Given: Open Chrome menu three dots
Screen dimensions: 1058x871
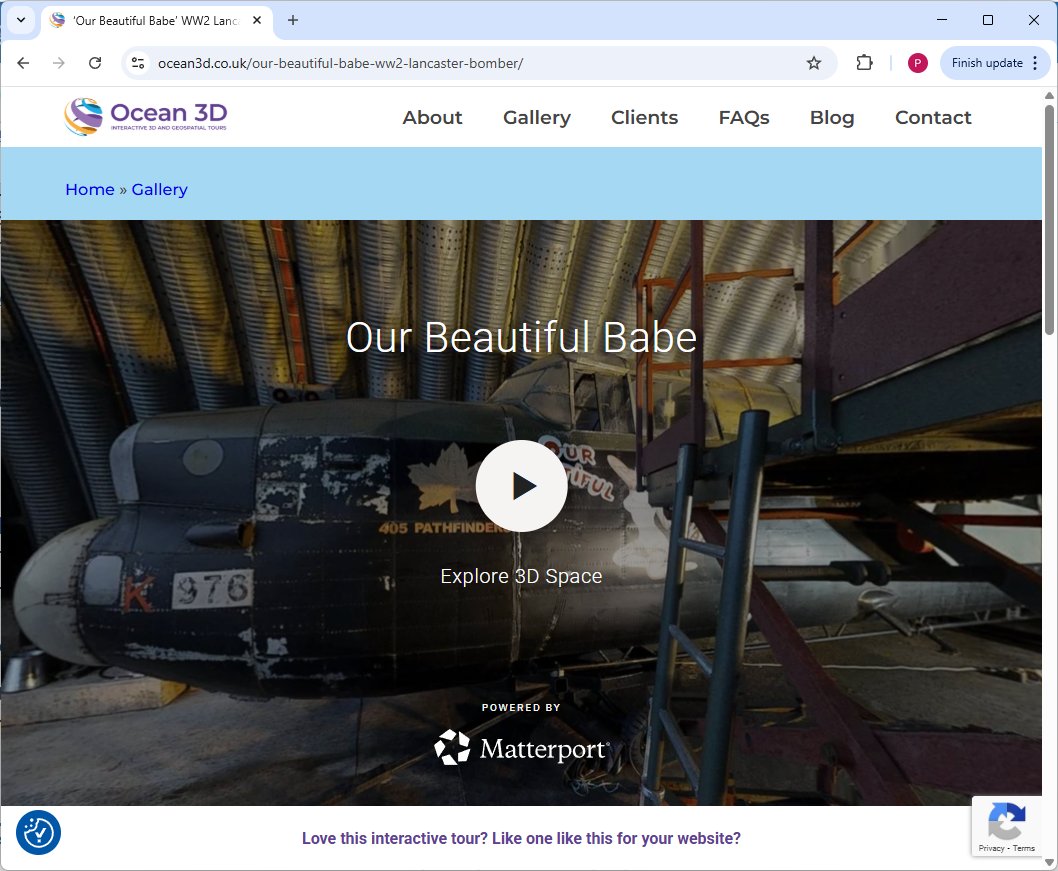Looking at the screenshot, I should 1035,63.
